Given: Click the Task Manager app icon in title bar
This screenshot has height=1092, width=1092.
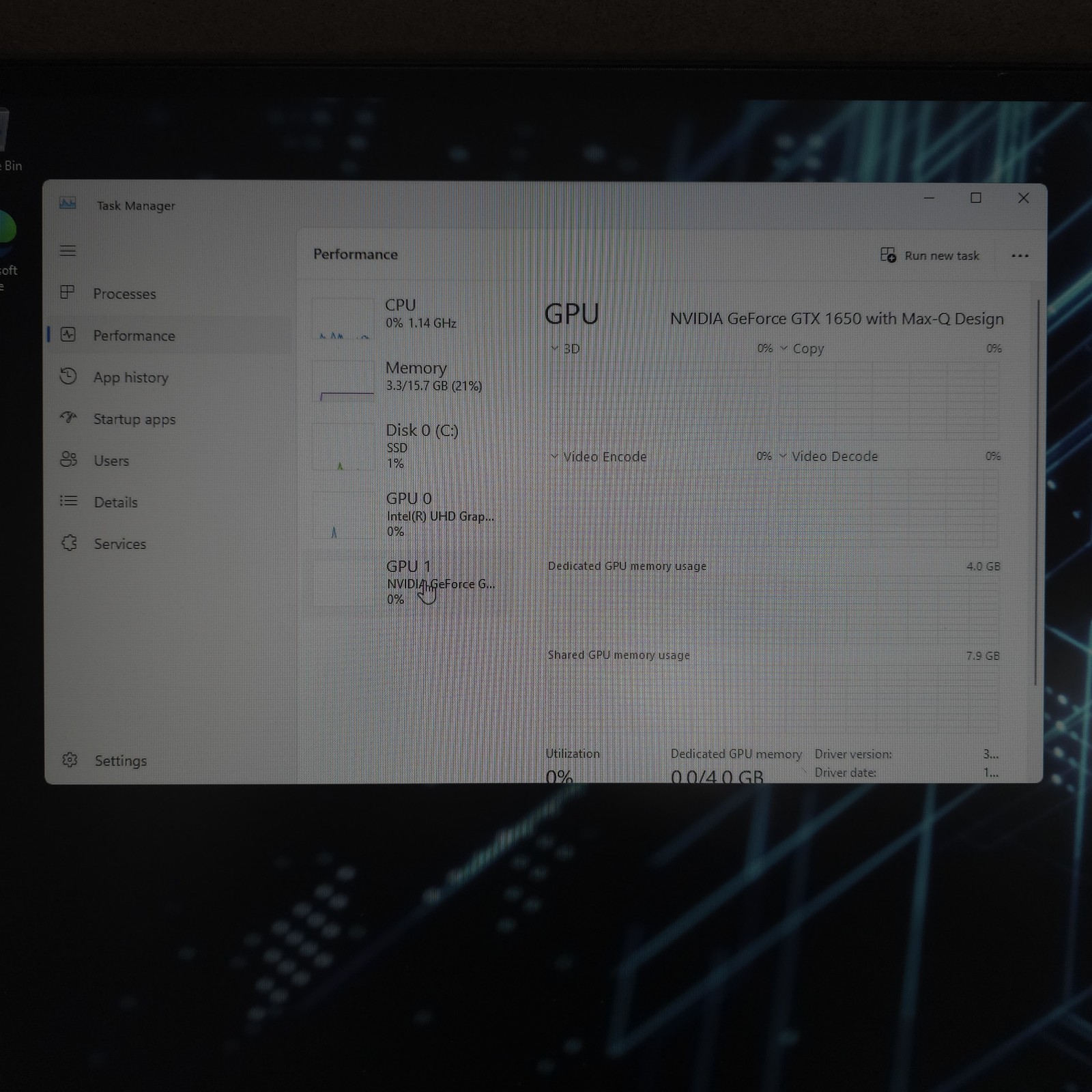Looking at the screenshot, I should (68, 203).
